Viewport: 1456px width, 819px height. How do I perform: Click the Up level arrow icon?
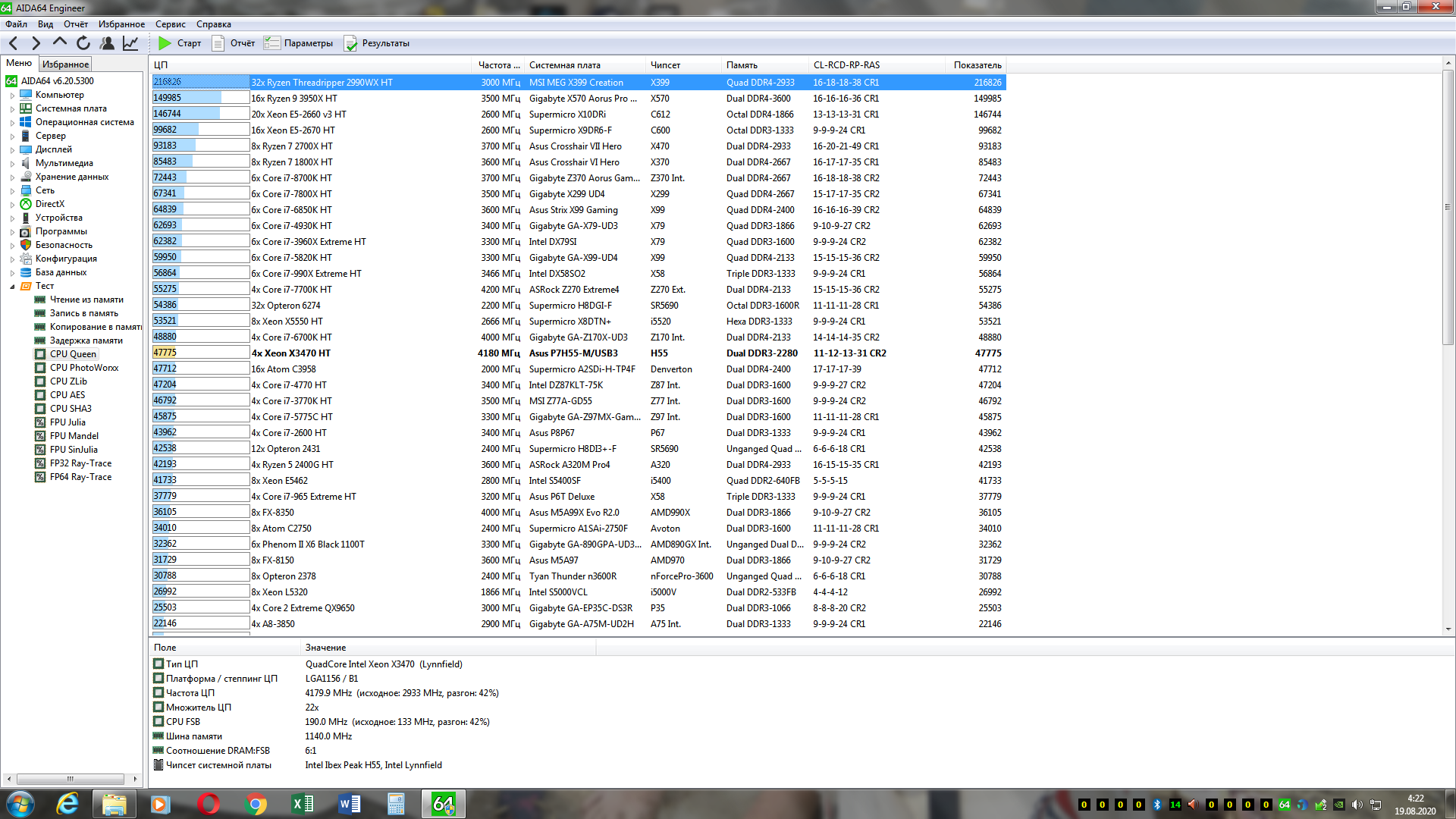click(x=60, y=43)
